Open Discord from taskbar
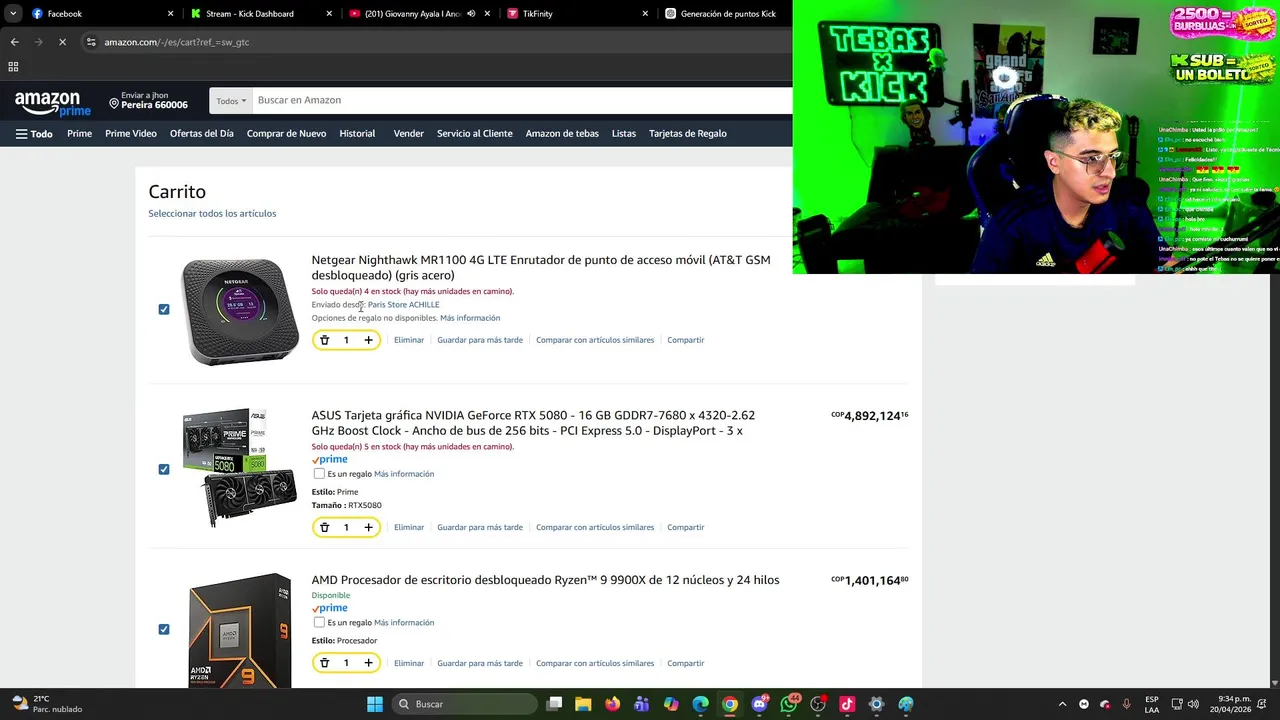Image resolution: width=1280 pixels, height=720 pixels. click(x=759, y=704)
